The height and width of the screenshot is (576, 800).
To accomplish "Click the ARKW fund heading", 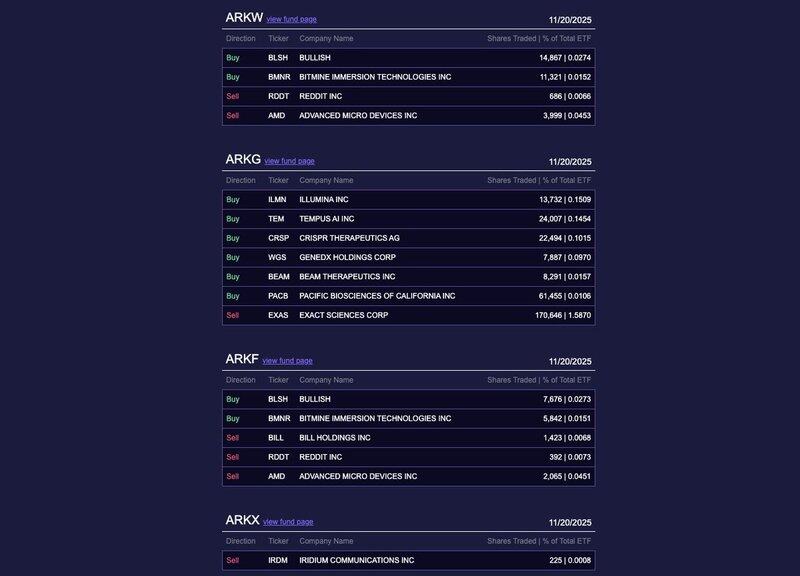I will click(244, 18).
